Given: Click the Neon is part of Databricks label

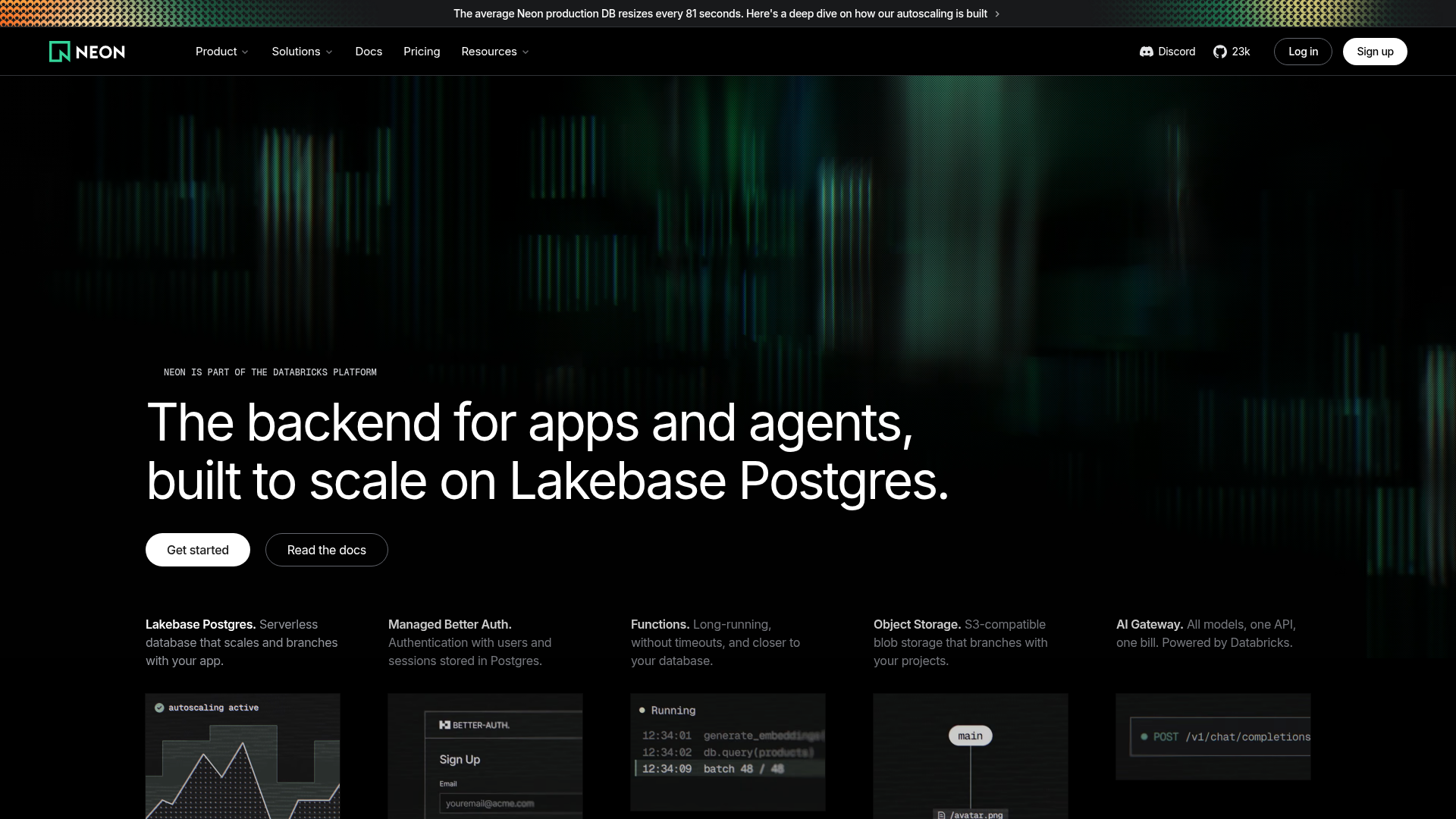Looking at the screenshot, I should click(270, 372).
